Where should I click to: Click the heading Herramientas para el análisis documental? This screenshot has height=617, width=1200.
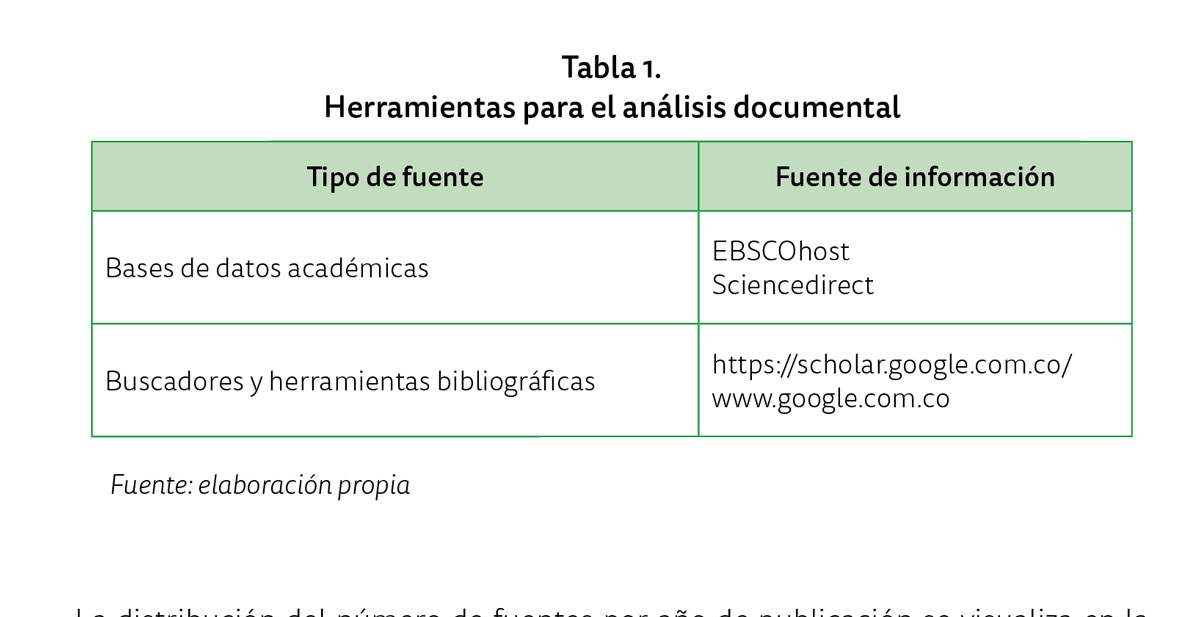(612, 107)
